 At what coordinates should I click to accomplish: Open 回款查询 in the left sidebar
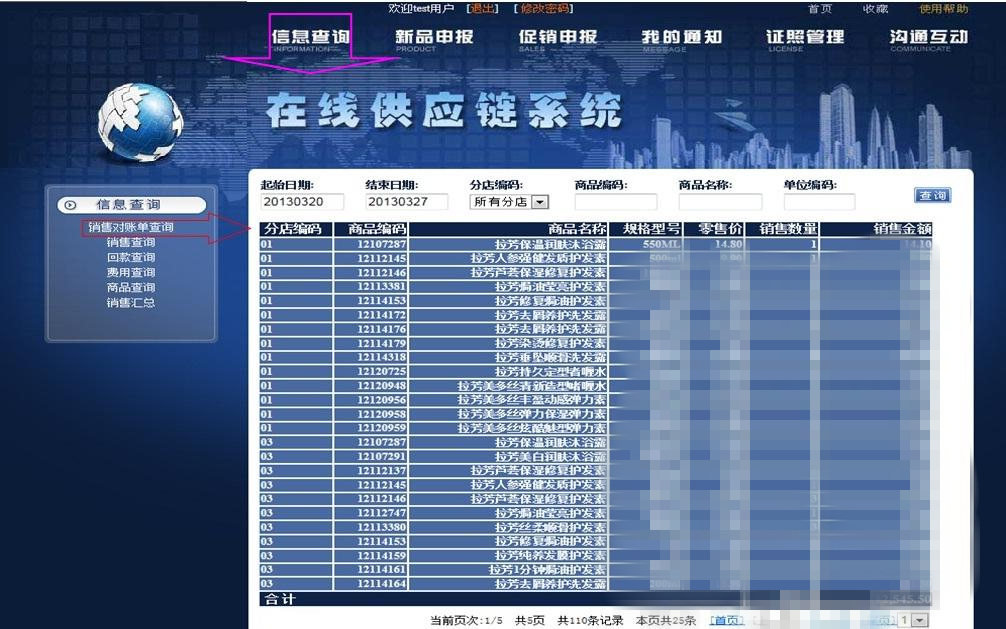(131, 257)
